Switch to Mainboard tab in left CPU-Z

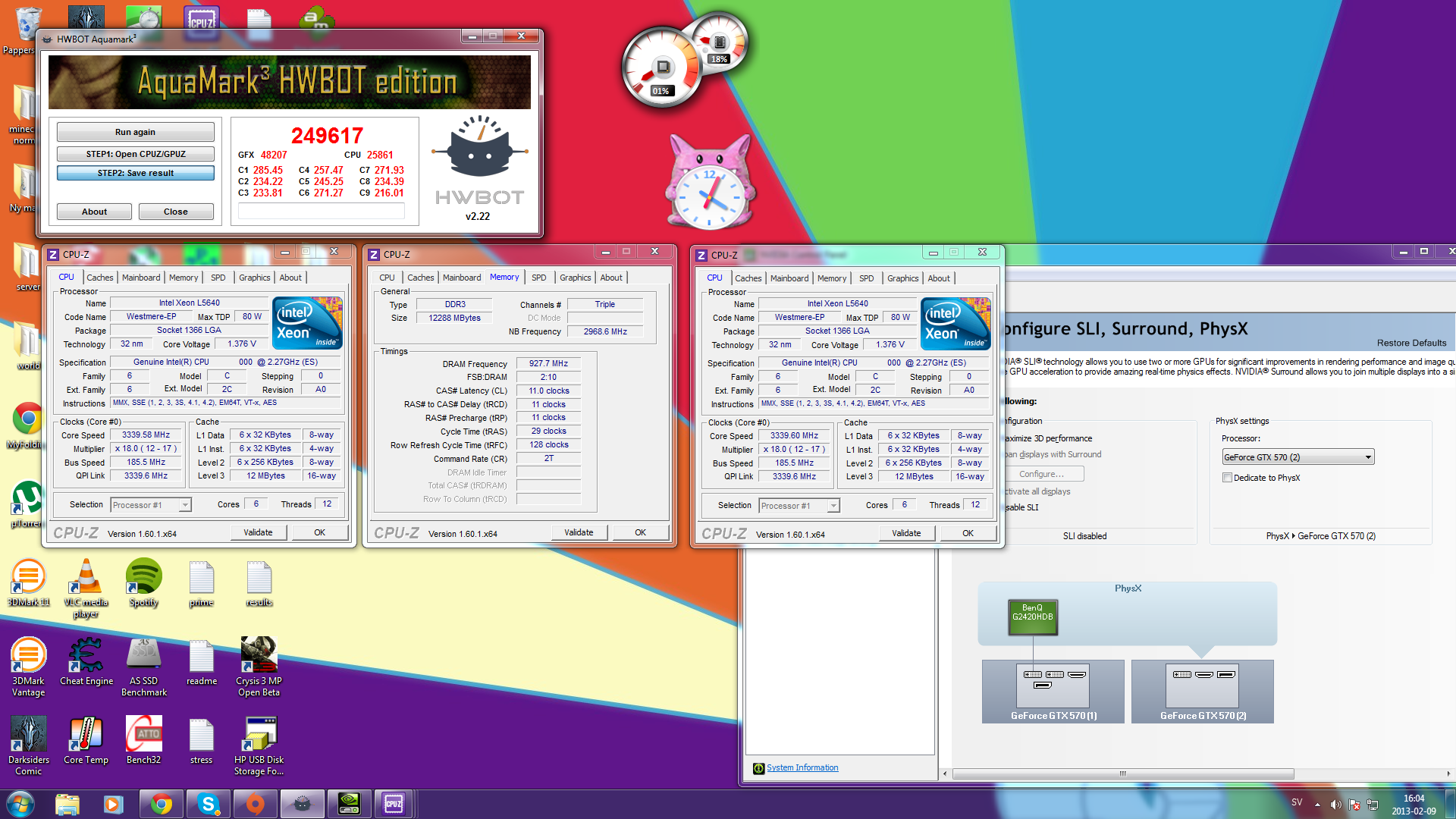141,278
